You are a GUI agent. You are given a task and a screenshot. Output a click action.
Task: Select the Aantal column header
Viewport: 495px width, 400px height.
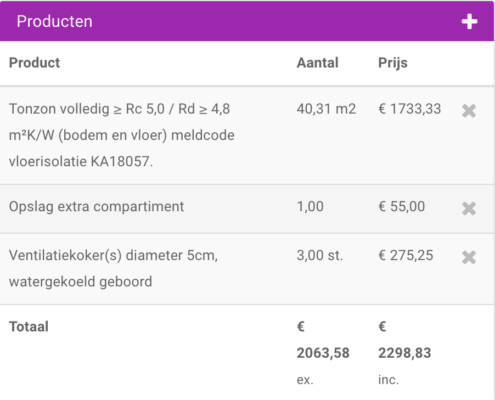pos(317,63)
